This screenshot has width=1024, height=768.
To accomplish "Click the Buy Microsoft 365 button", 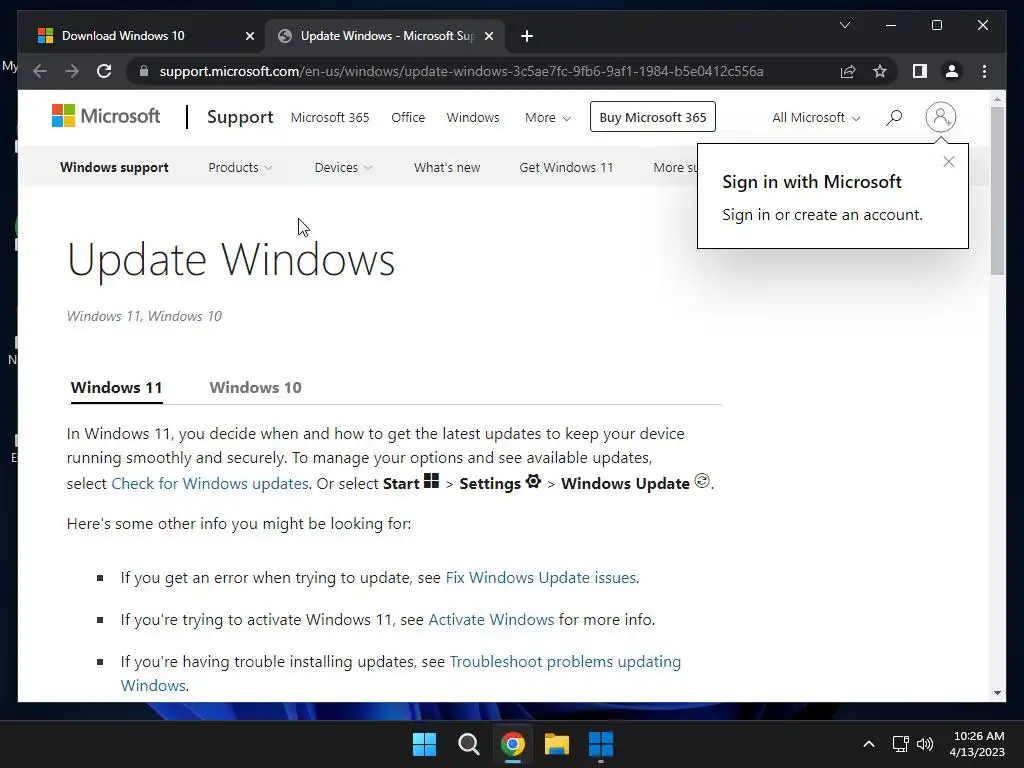I will (x=652, y=117).
